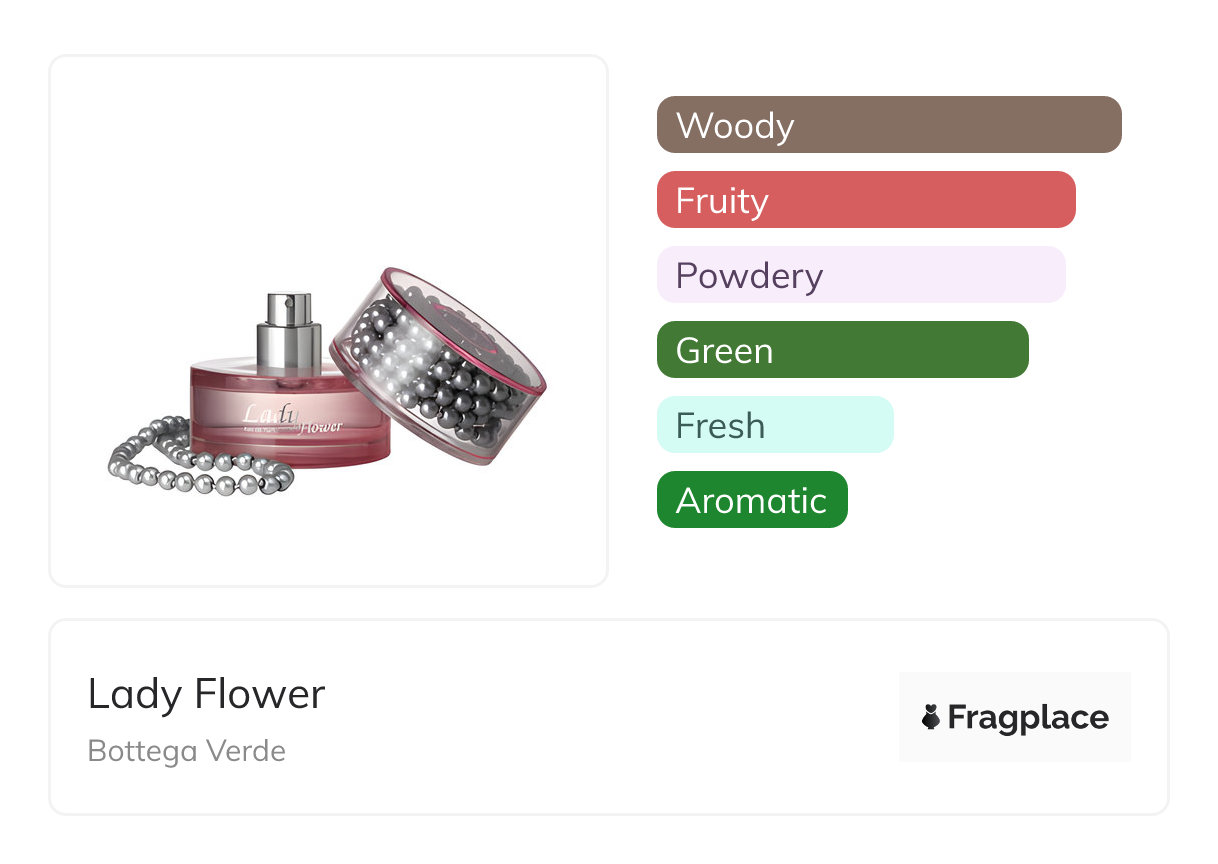The width and height of the screenshot is (1218, 864).
Task: Click the word Woody in top bar
Action: [x=735, y=125]
